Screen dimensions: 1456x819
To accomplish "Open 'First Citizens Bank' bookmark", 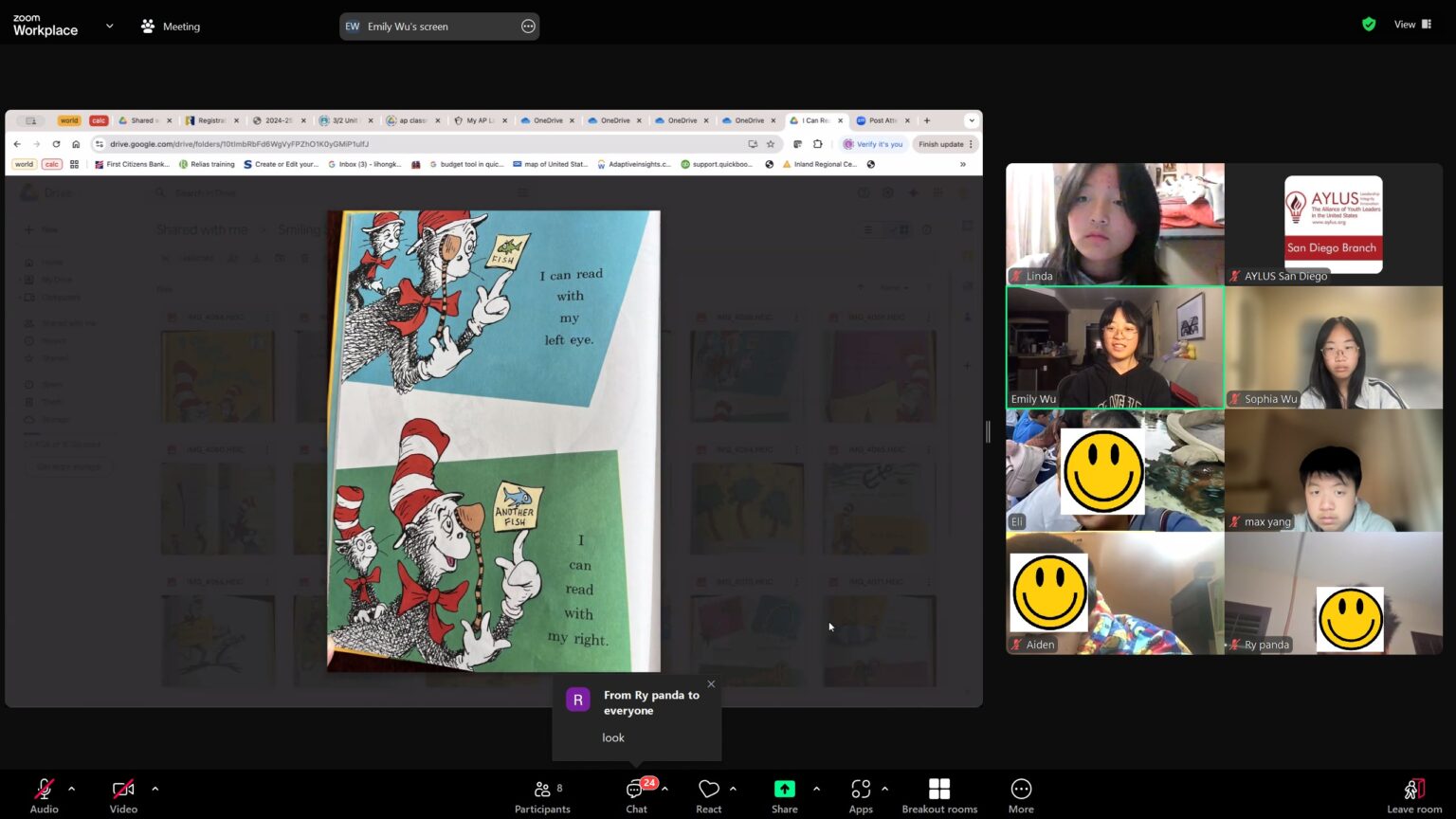I will (x=132, y=164).
